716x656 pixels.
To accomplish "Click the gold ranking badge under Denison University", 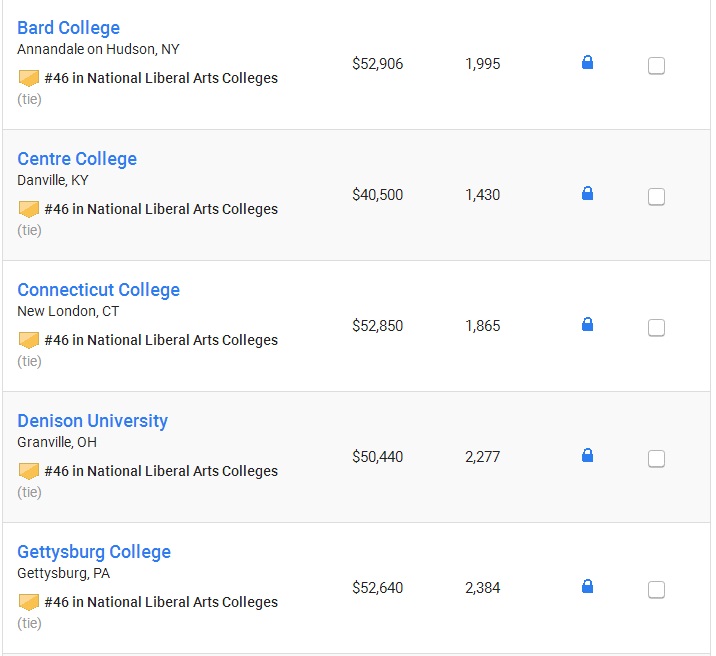I will [28, 471].
